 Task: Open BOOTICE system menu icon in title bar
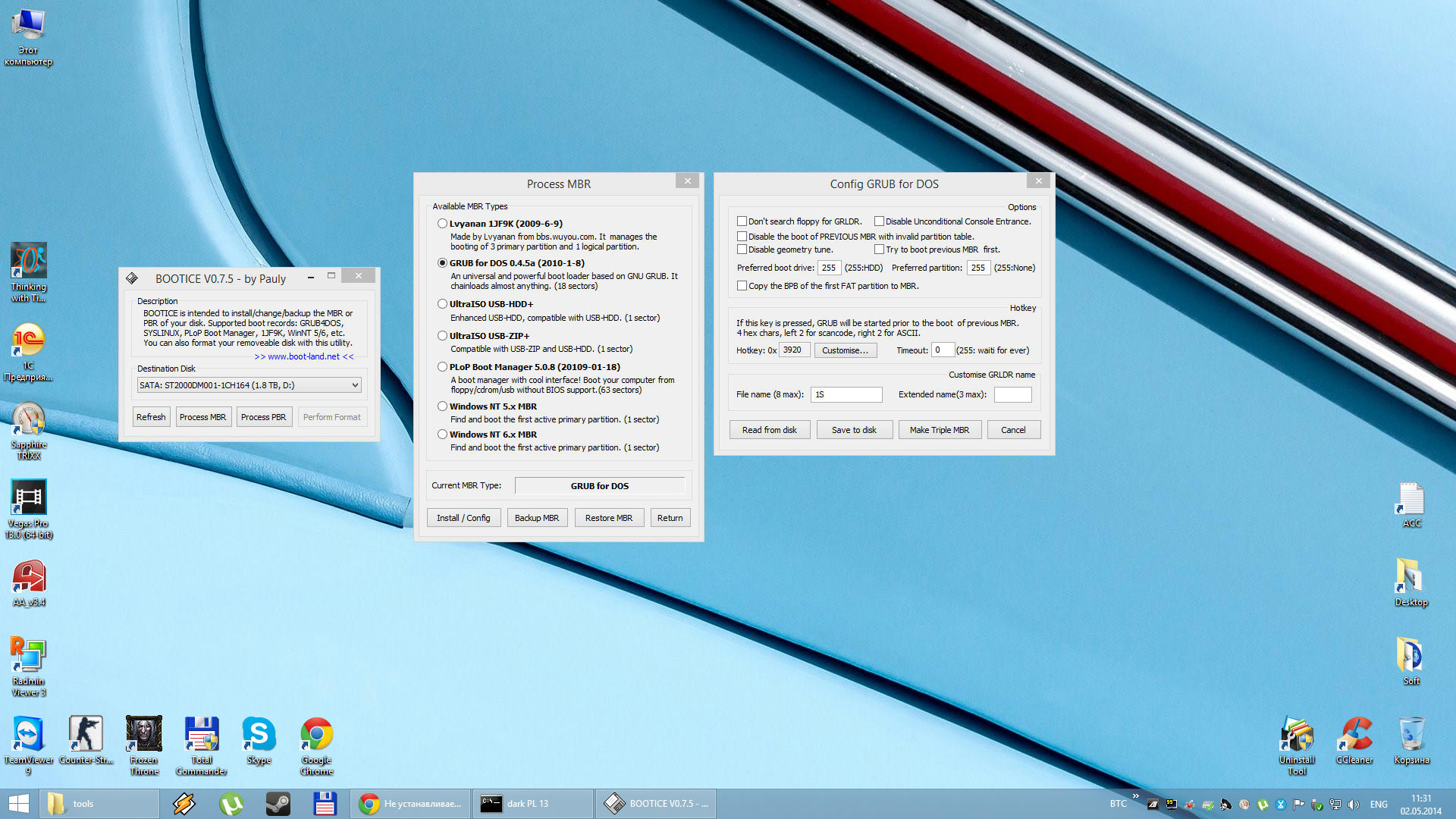(132, 278)
